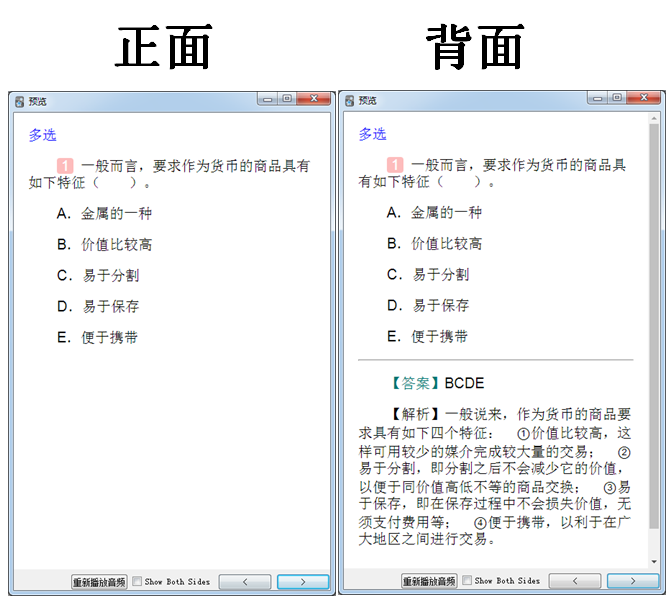Screen dimensions: 672x596
Task: Enable Show Both Sides in left window
Action: (137, 581)
